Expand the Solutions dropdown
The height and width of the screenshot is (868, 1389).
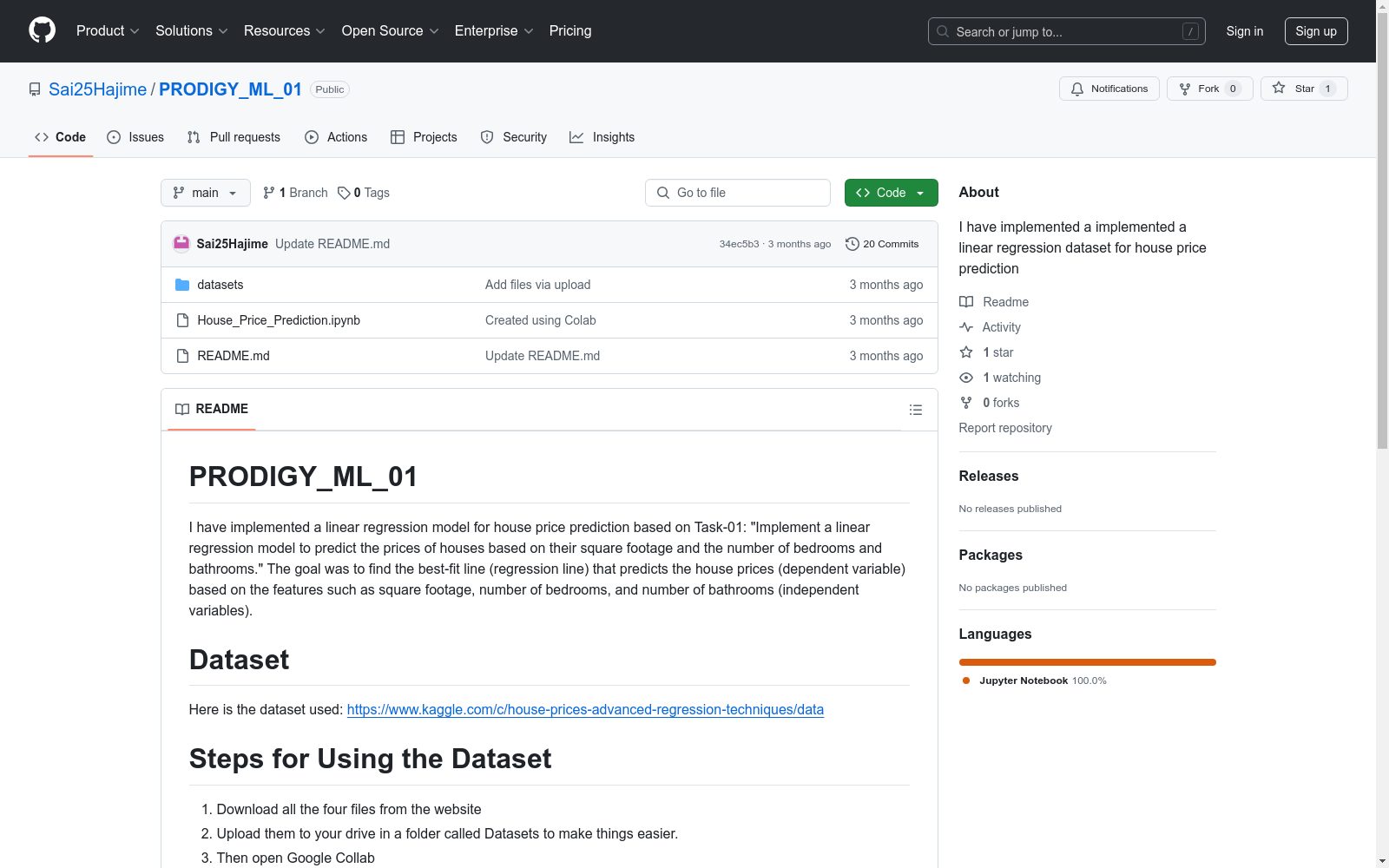pyautogui.click(x=192, y=30)
